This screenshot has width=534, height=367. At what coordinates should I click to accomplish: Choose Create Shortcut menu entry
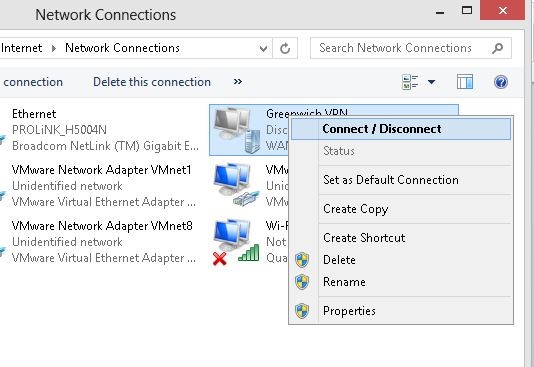pyautogui.click(x=401, y=238)
